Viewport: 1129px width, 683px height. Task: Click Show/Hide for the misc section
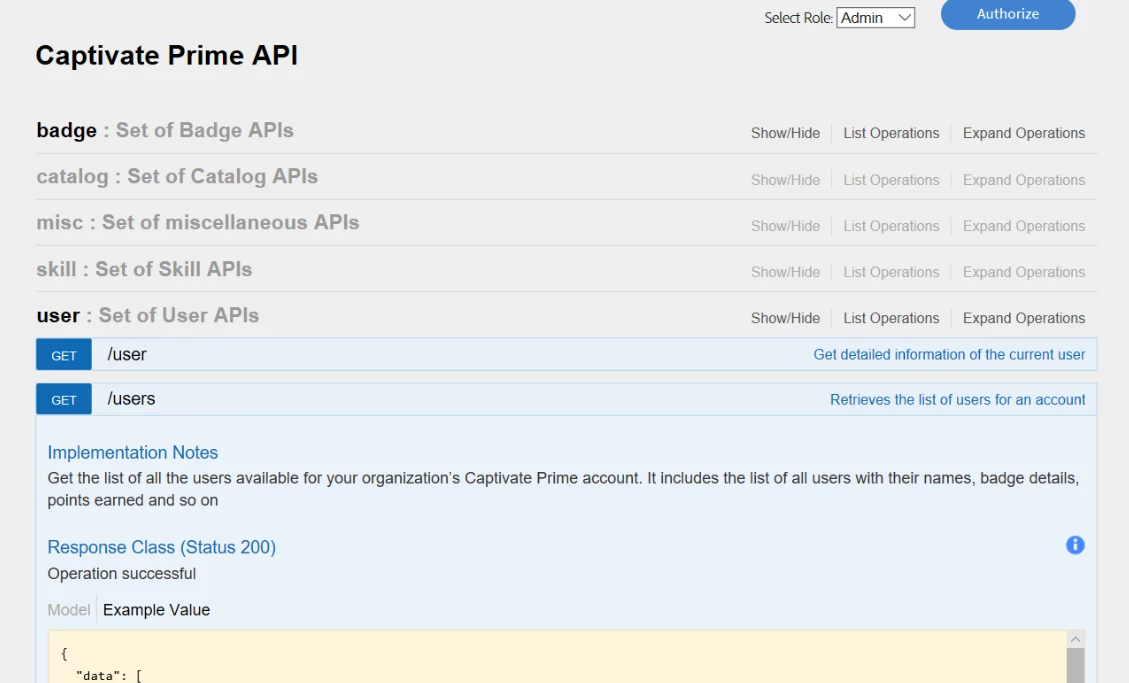point(785,226)
